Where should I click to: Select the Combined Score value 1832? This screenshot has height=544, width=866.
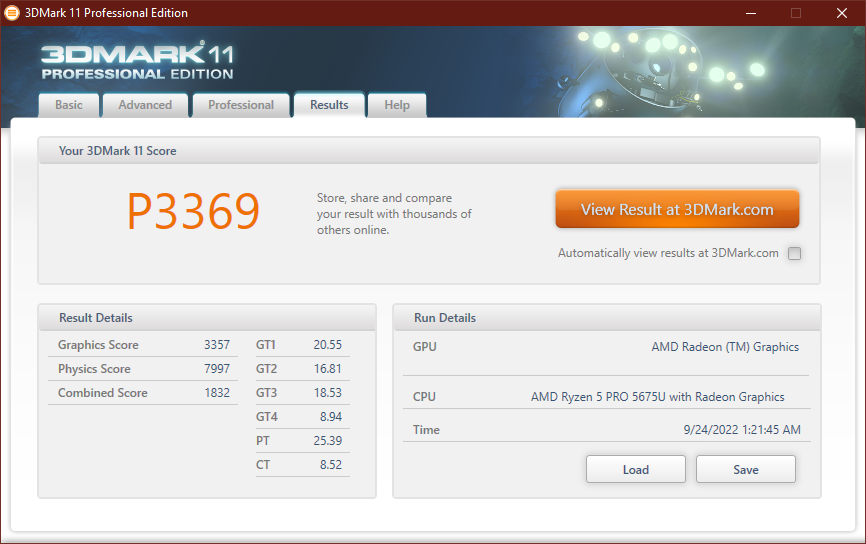click(x=217, y=393)
